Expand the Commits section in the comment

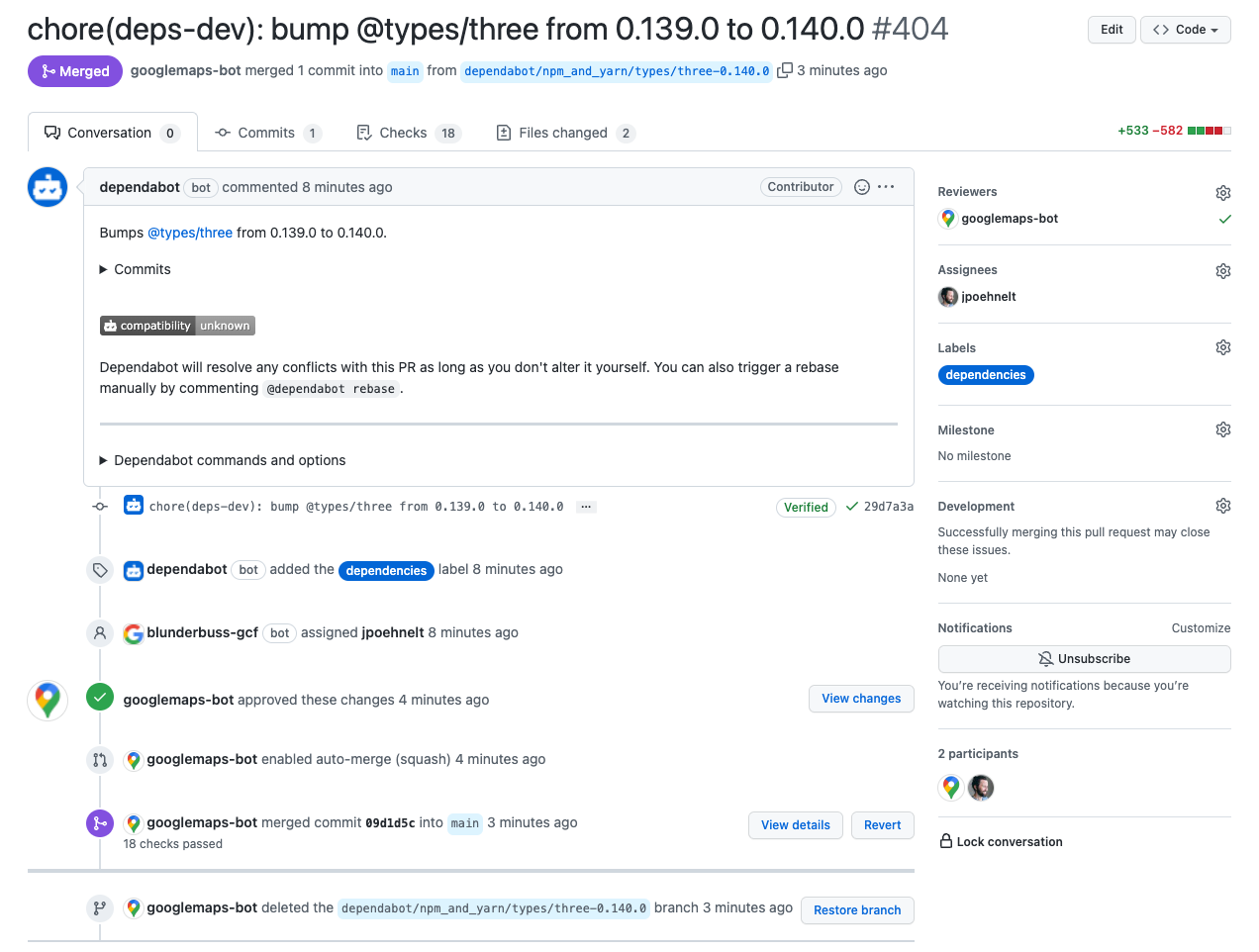tap(135, 268)
